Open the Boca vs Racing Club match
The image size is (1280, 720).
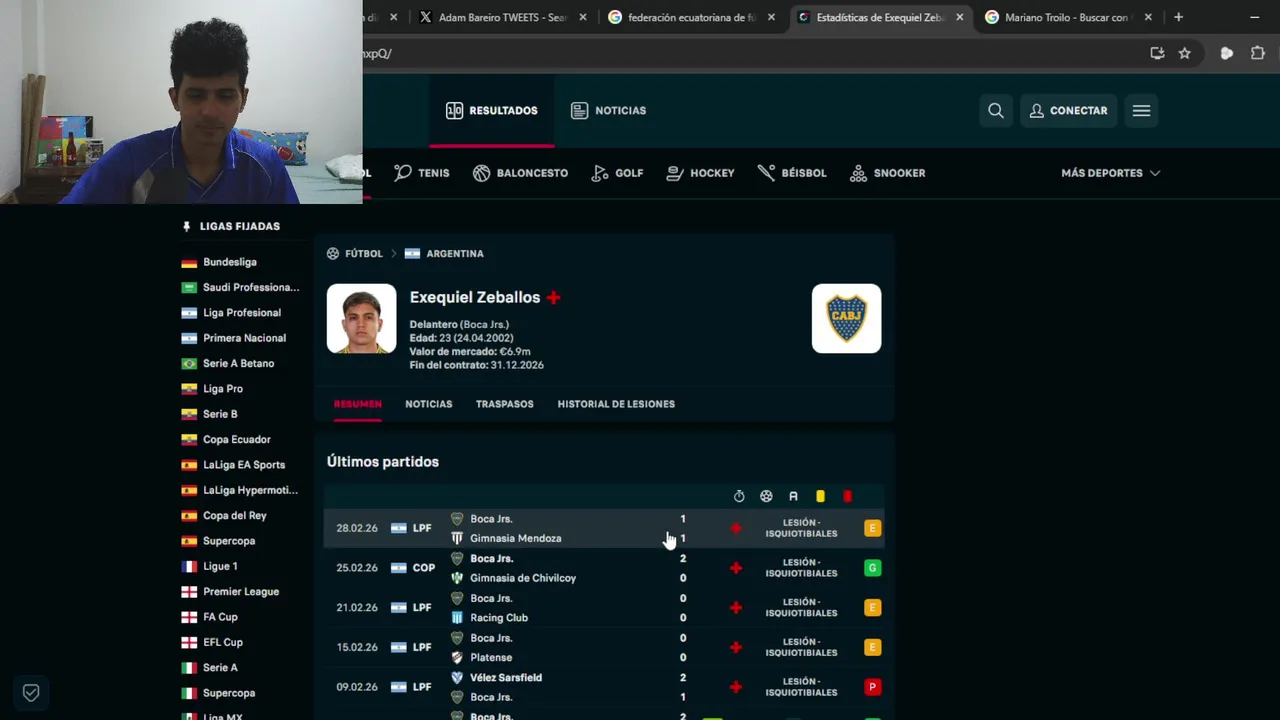(x=604, y=608)
